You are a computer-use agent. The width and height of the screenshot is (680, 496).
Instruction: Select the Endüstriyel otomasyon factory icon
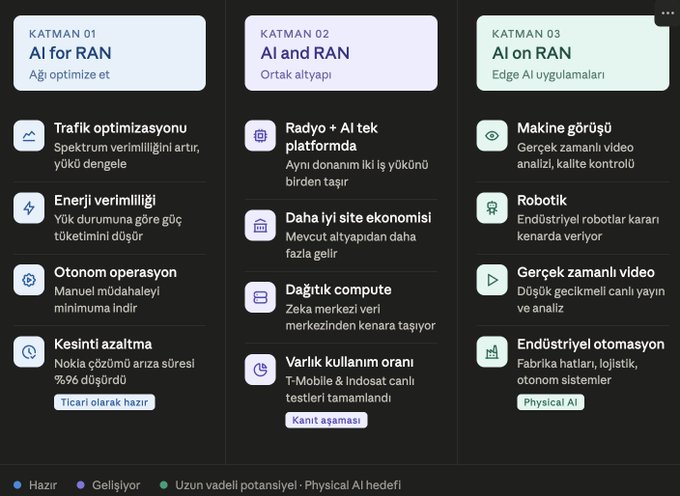tap(492, 352)
